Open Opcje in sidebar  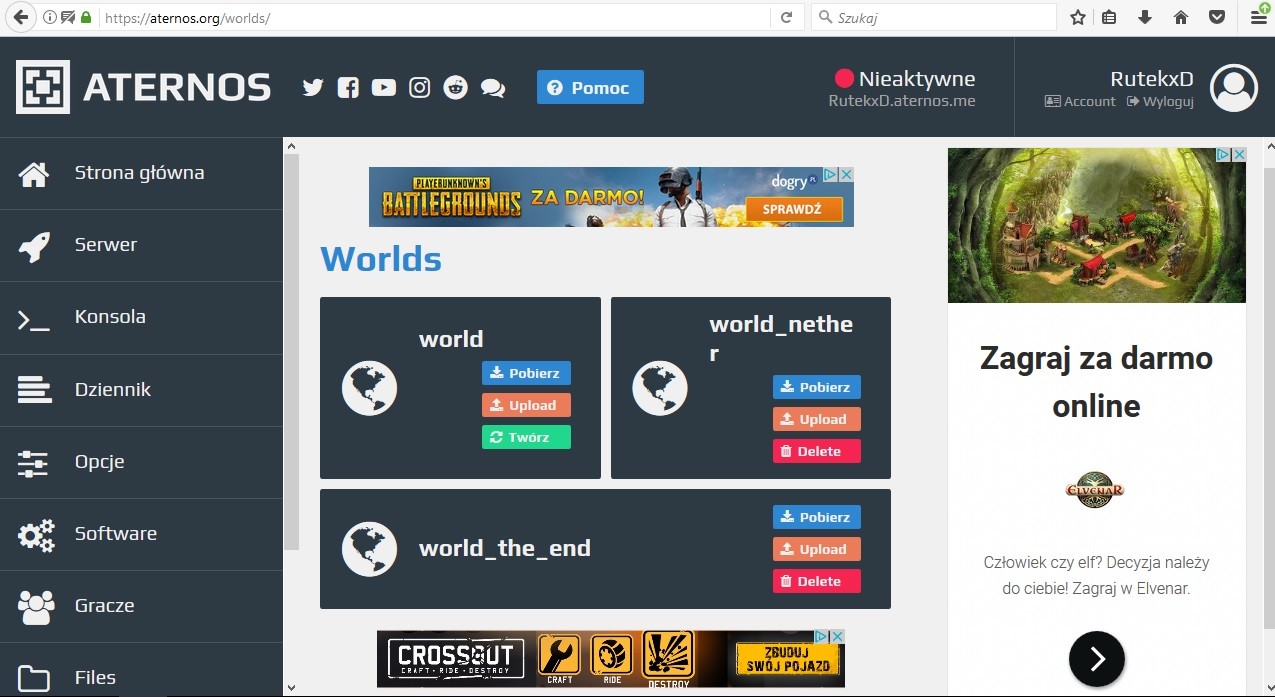[x=141, y=462]
